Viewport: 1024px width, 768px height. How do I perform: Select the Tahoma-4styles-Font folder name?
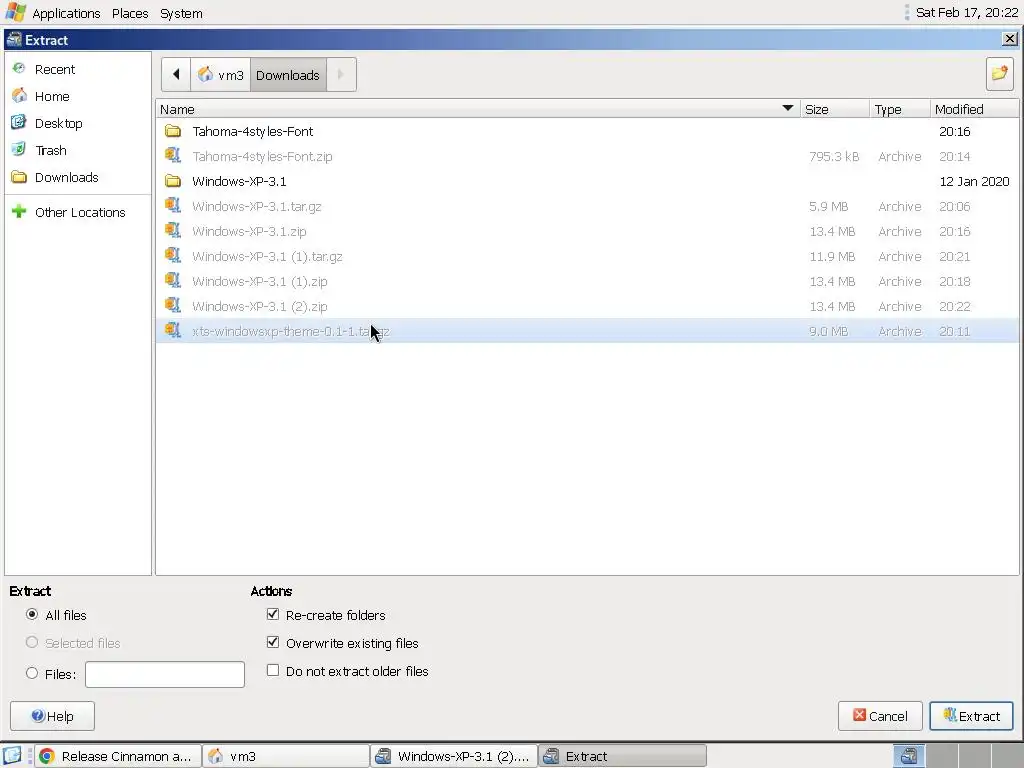coord(252,131)
